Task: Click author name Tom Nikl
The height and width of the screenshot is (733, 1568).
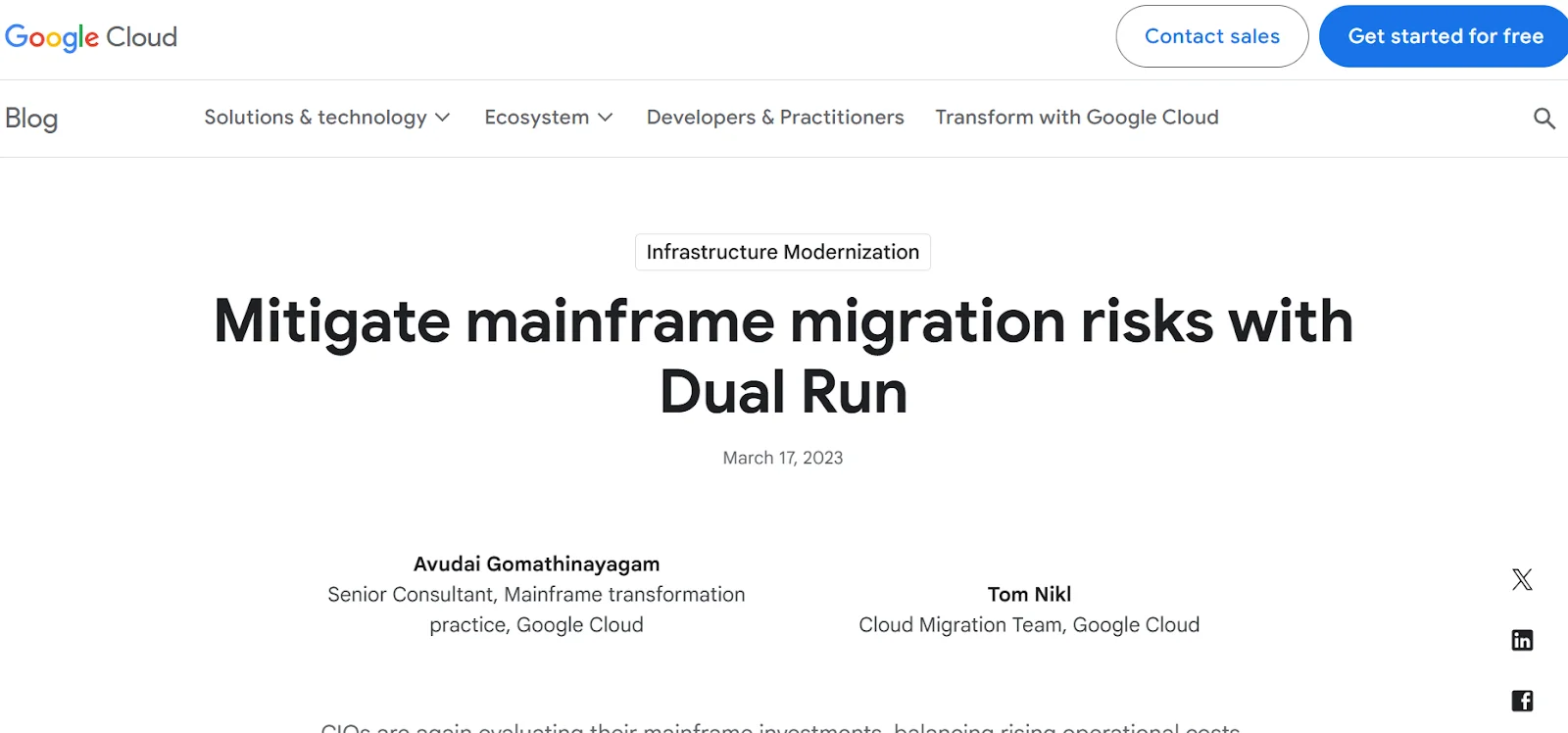Action: tap(1029, 595)
